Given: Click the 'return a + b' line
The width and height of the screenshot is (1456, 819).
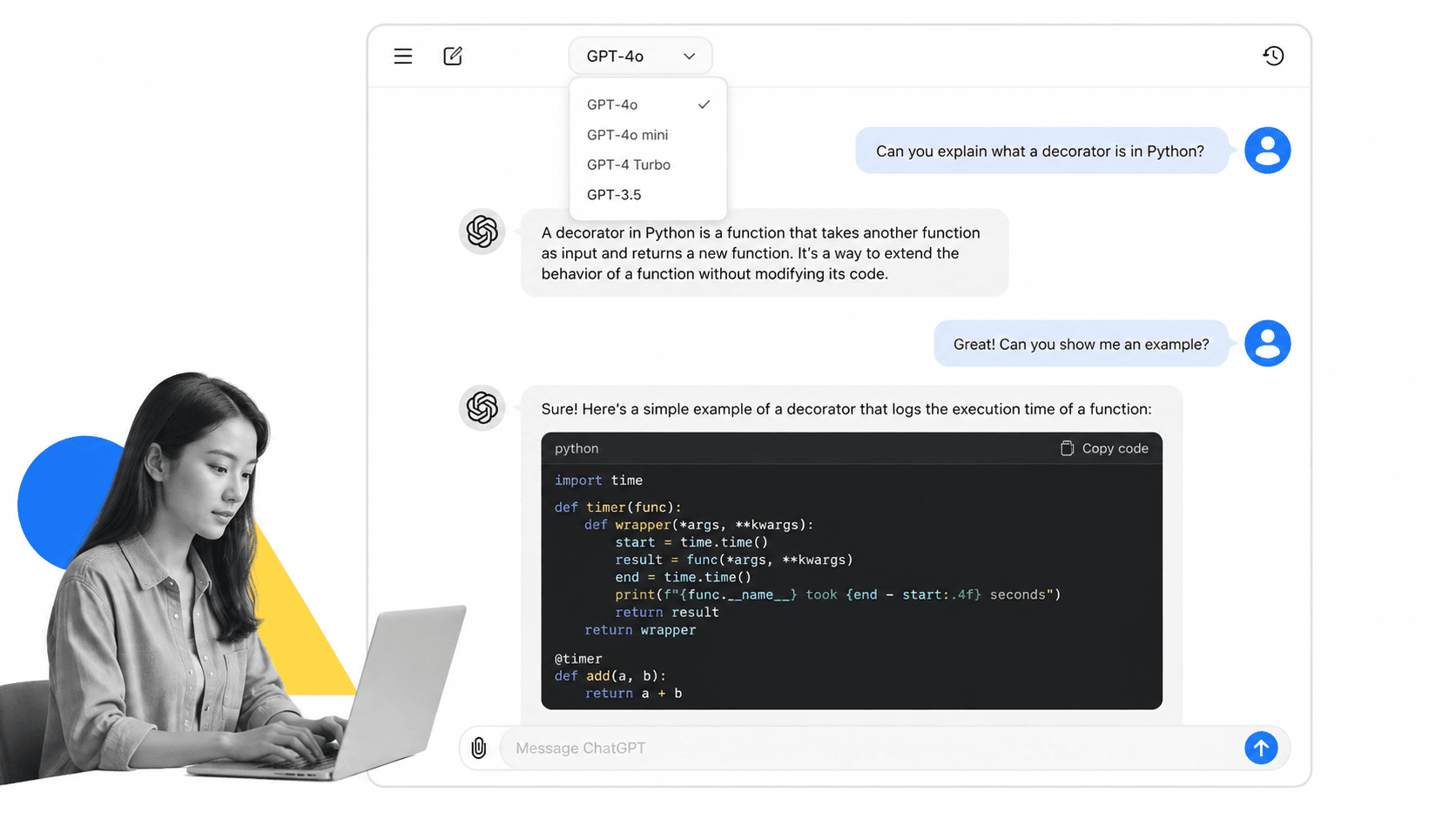Looking at the screenshot, I should click(633, 694).
